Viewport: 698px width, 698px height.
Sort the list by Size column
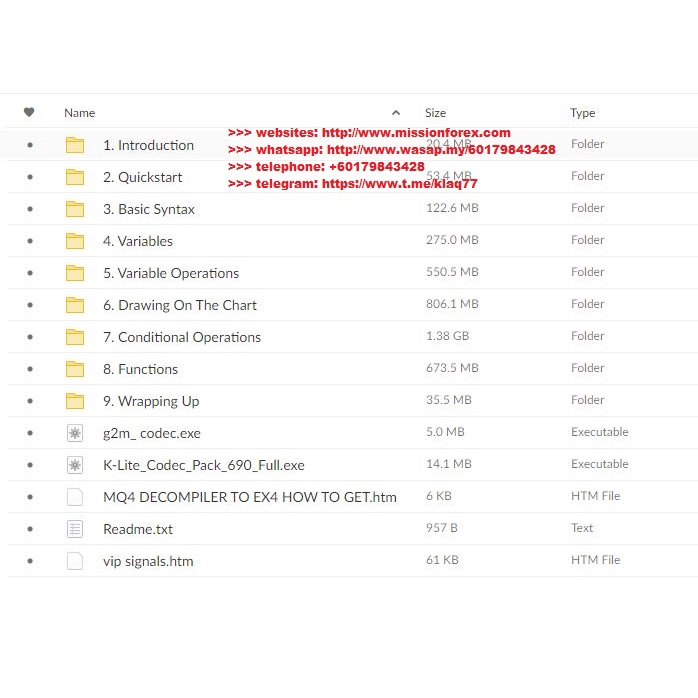435,113
